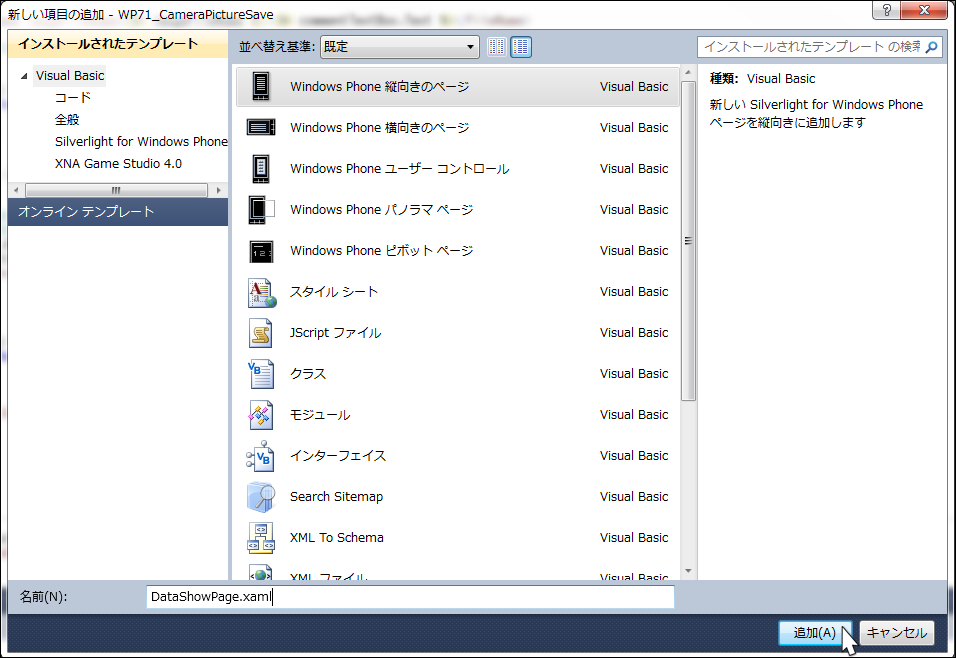Pick the Windows Phone ピボット ページ icon
Viewport: 956px width, 658px height.
click(261, 251)
